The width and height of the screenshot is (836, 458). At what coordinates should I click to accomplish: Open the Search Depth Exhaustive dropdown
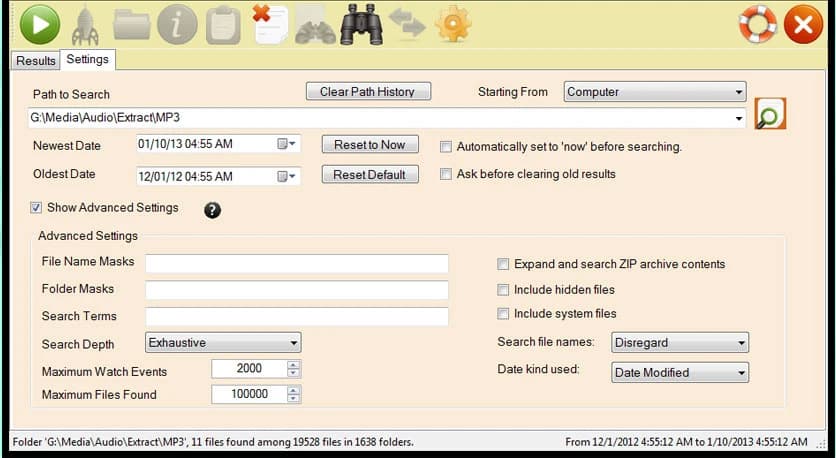(223, 343)
